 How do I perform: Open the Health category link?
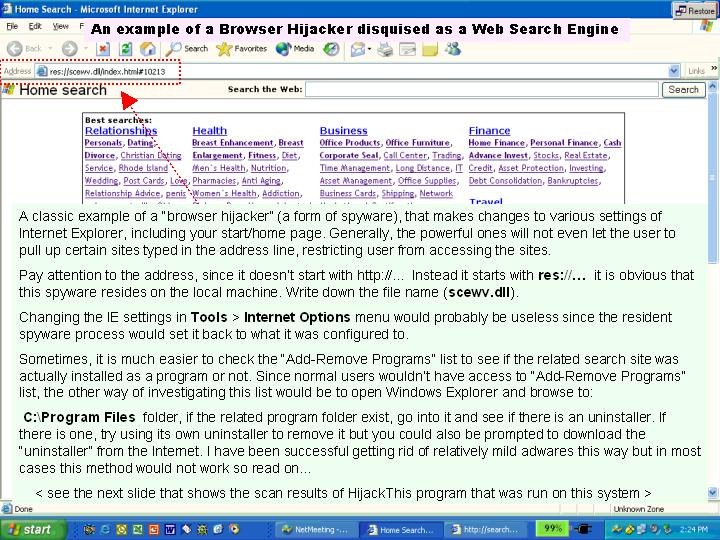click(x=209, y=130)
